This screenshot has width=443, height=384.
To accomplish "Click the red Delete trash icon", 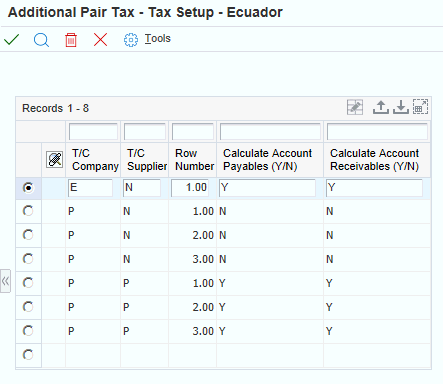I will (71, 40).
